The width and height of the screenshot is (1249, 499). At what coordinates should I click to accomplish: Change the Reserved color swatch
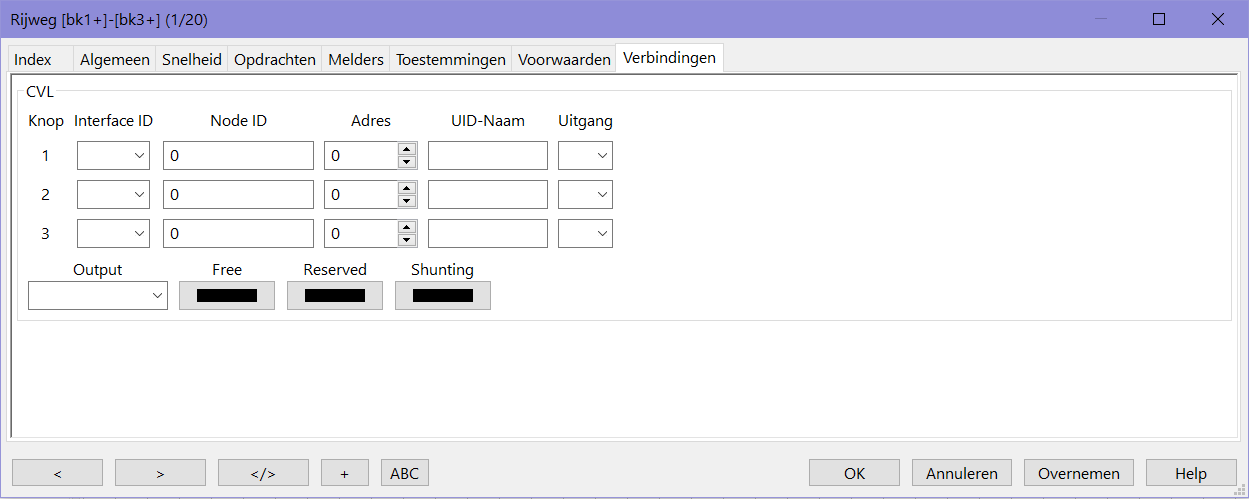[x=335, y=295]
